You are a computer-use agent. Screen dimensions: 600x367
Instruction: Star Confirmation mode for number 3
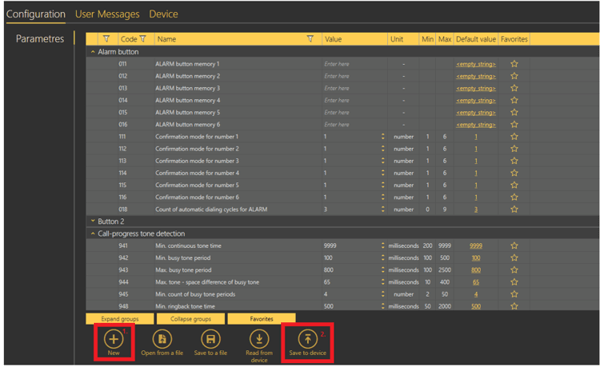point(514,161)
